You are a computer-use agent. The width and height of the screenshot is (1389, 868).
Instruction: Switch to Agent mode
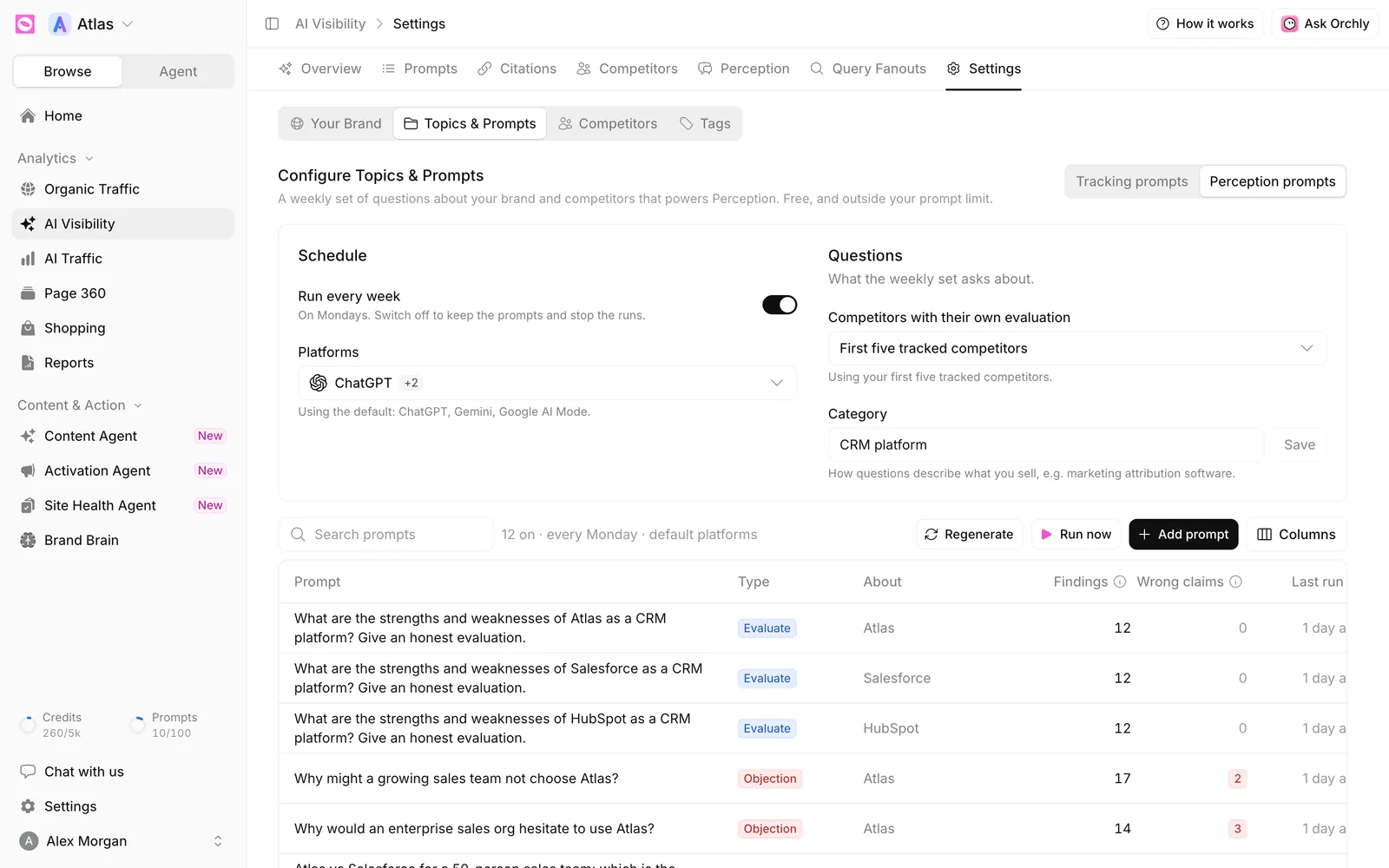178,71
